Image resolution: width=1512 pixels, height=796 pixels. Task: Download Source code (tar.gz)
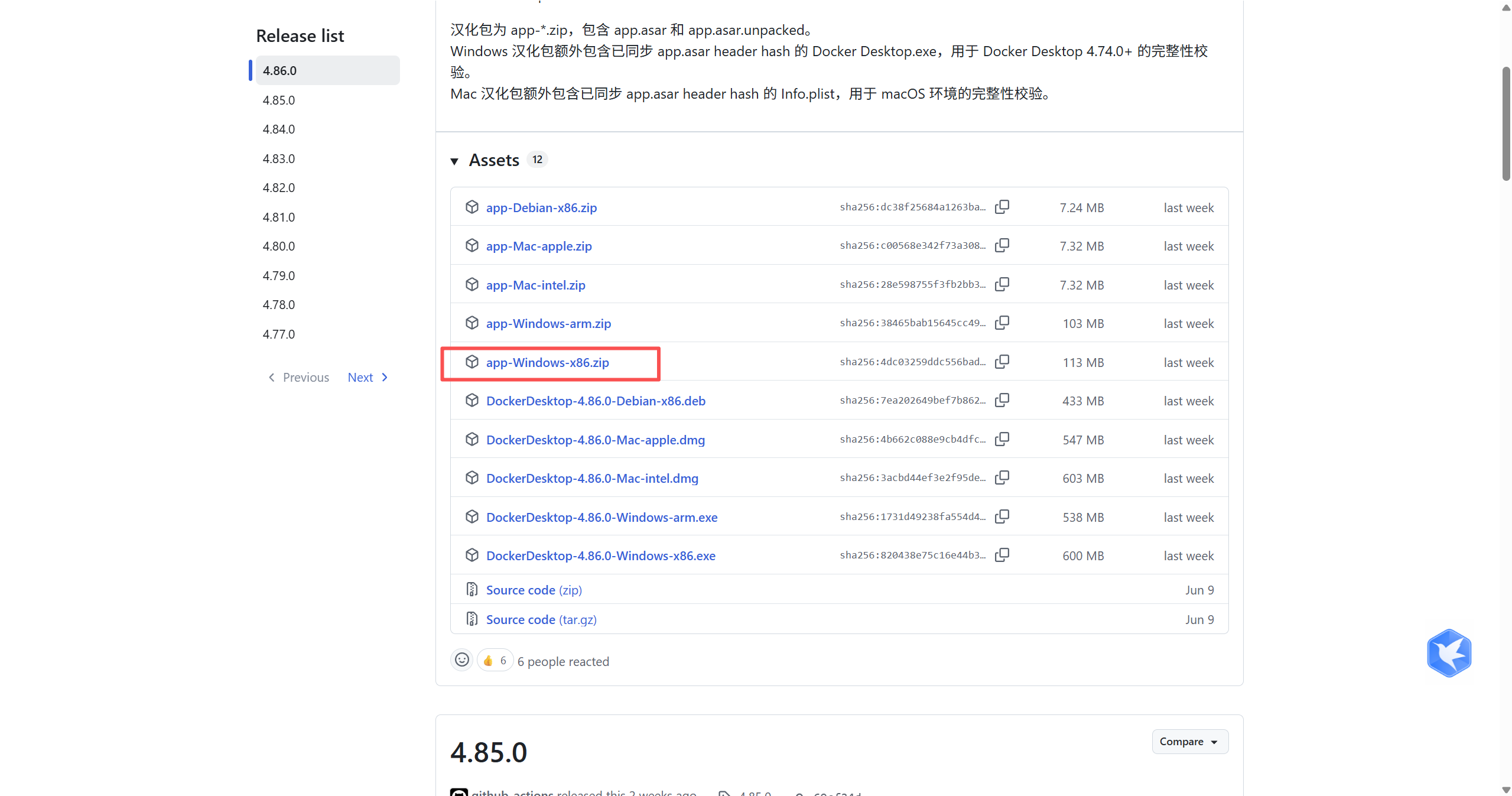tap(541, 619)
